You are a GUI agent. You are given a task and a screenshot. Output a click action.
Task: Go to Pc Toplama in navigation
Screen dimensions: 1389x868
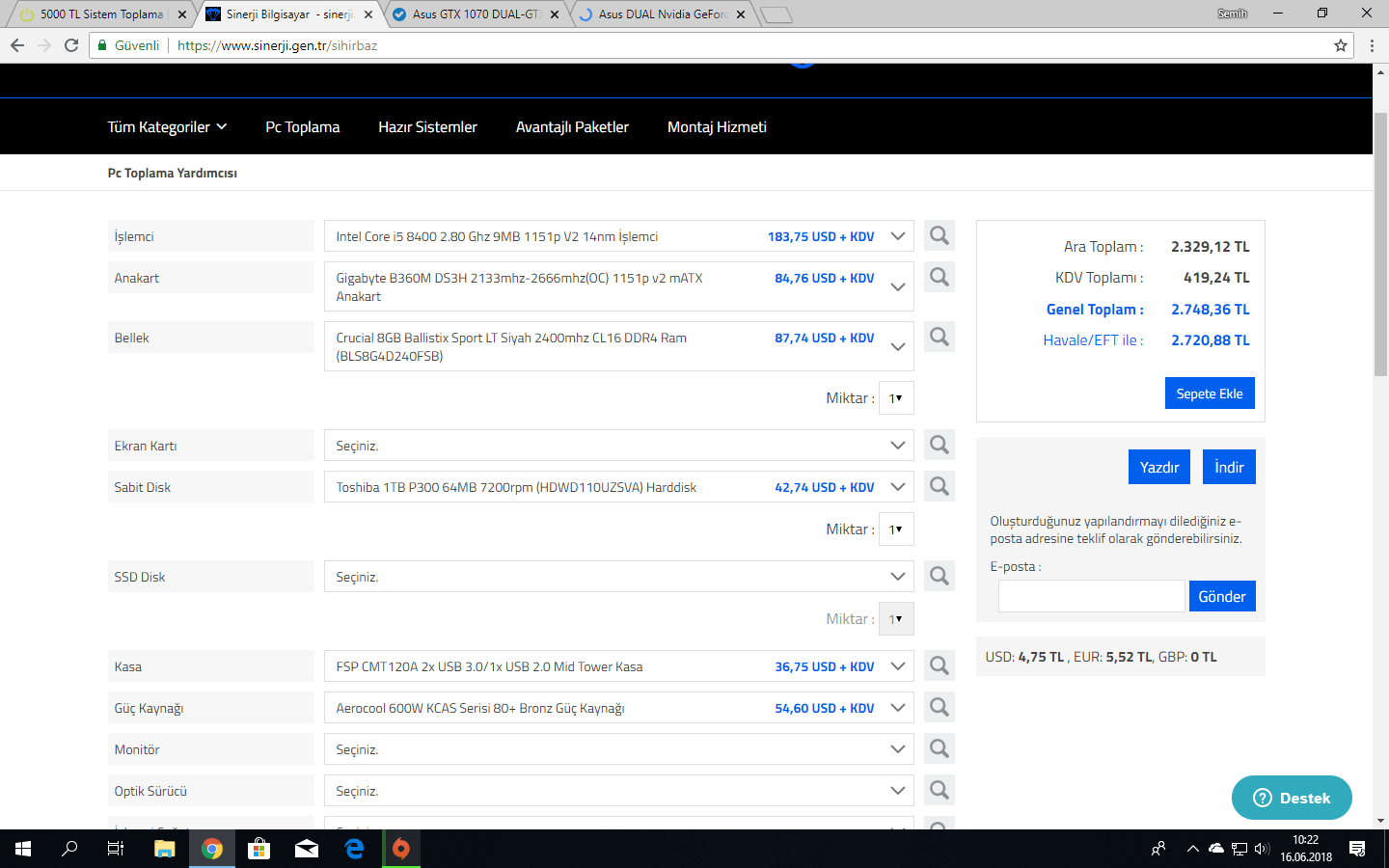click(303, 127)
